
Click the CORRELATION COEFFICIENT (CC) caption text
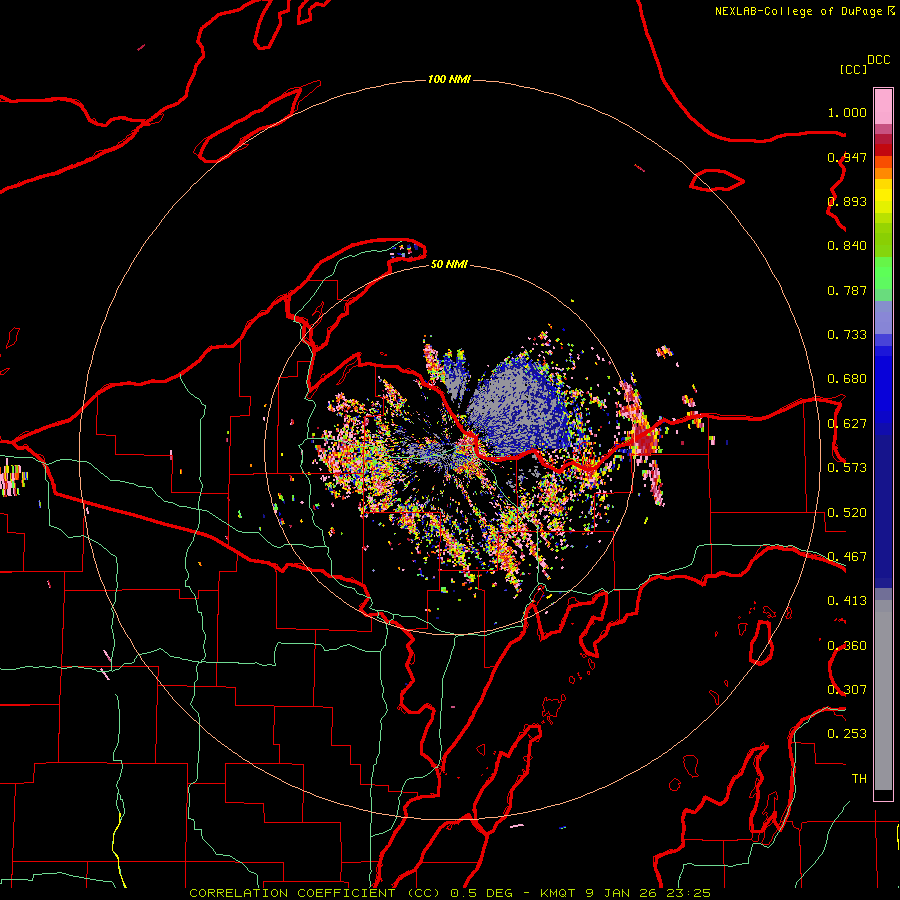pos(316,893)
